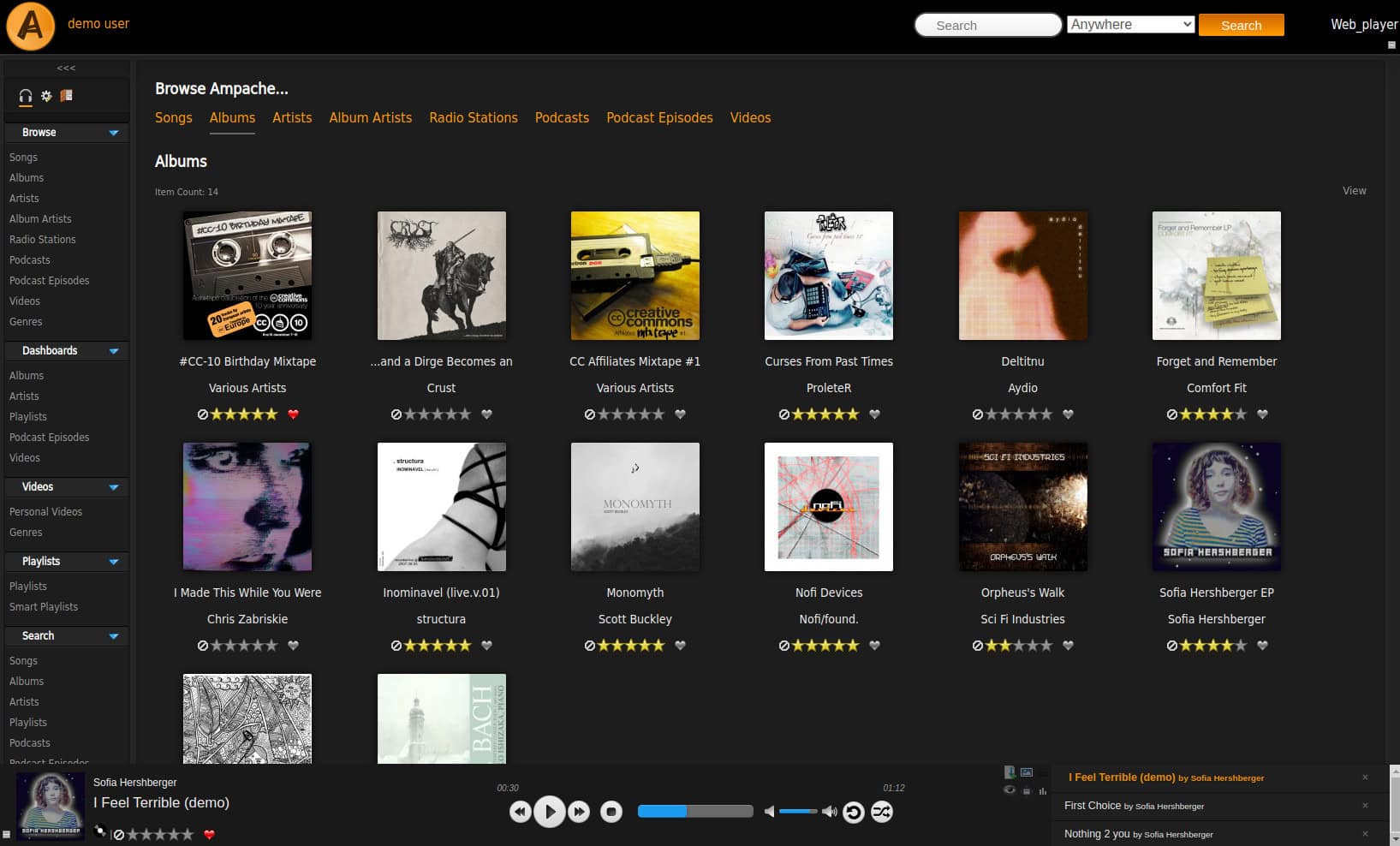Viewport: 1400px width, 846px height.
Task: Open the equalizer bars icon near the playlist
Action: click(1043, 791)
